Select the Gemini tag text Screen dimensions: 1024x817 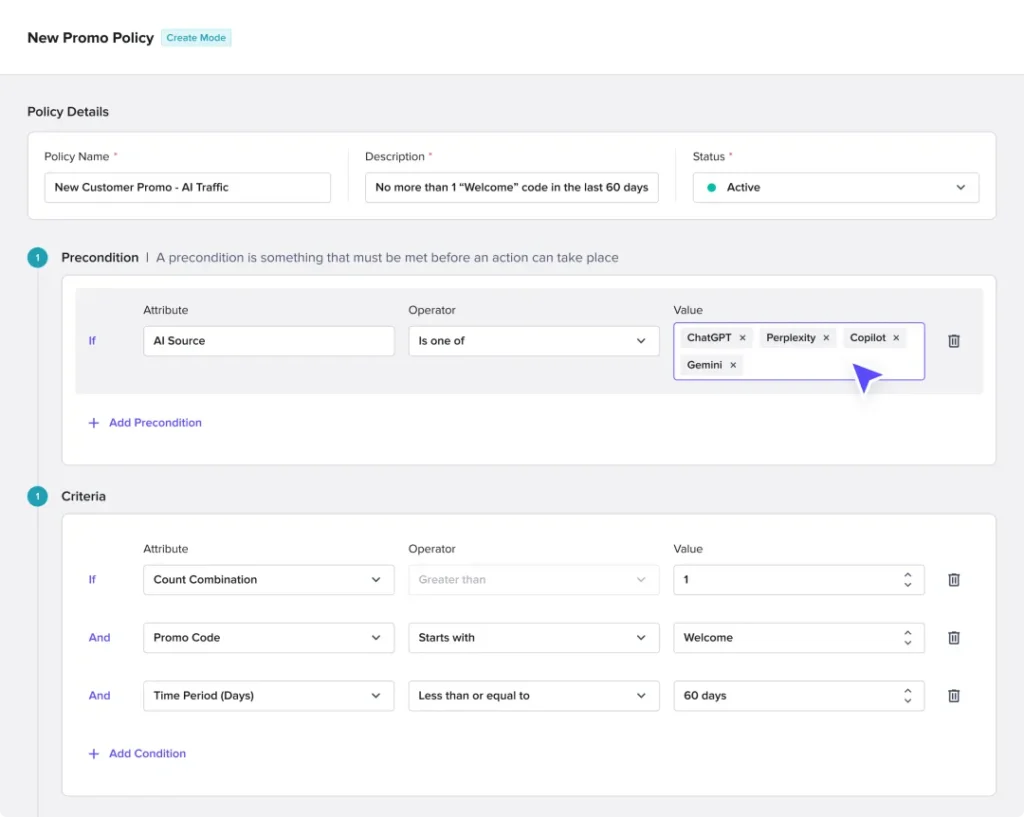click(704, 365)
